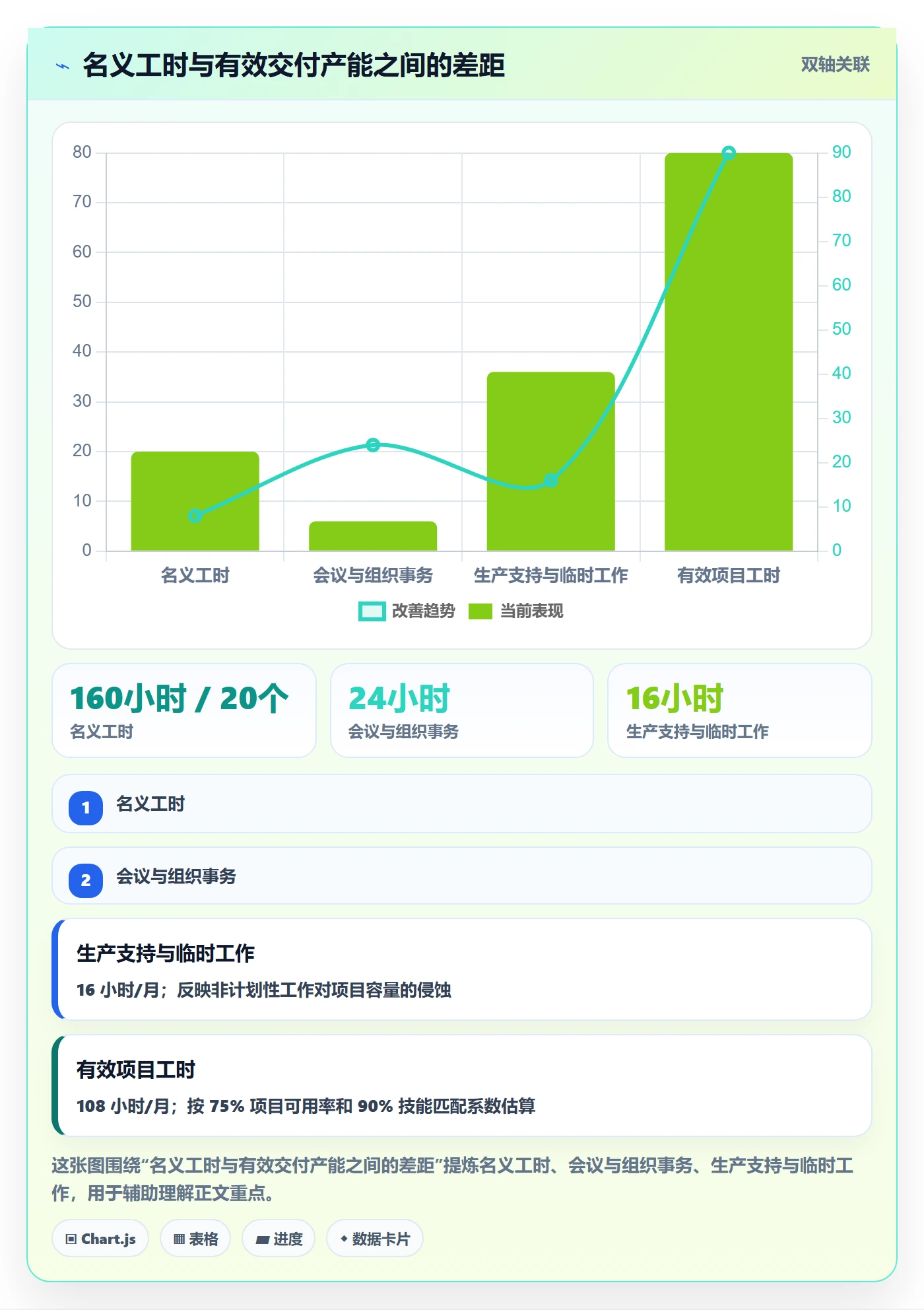Click the lightning bolt icon in header
This screenshot has width=924, height=1310.
[63, 65]
